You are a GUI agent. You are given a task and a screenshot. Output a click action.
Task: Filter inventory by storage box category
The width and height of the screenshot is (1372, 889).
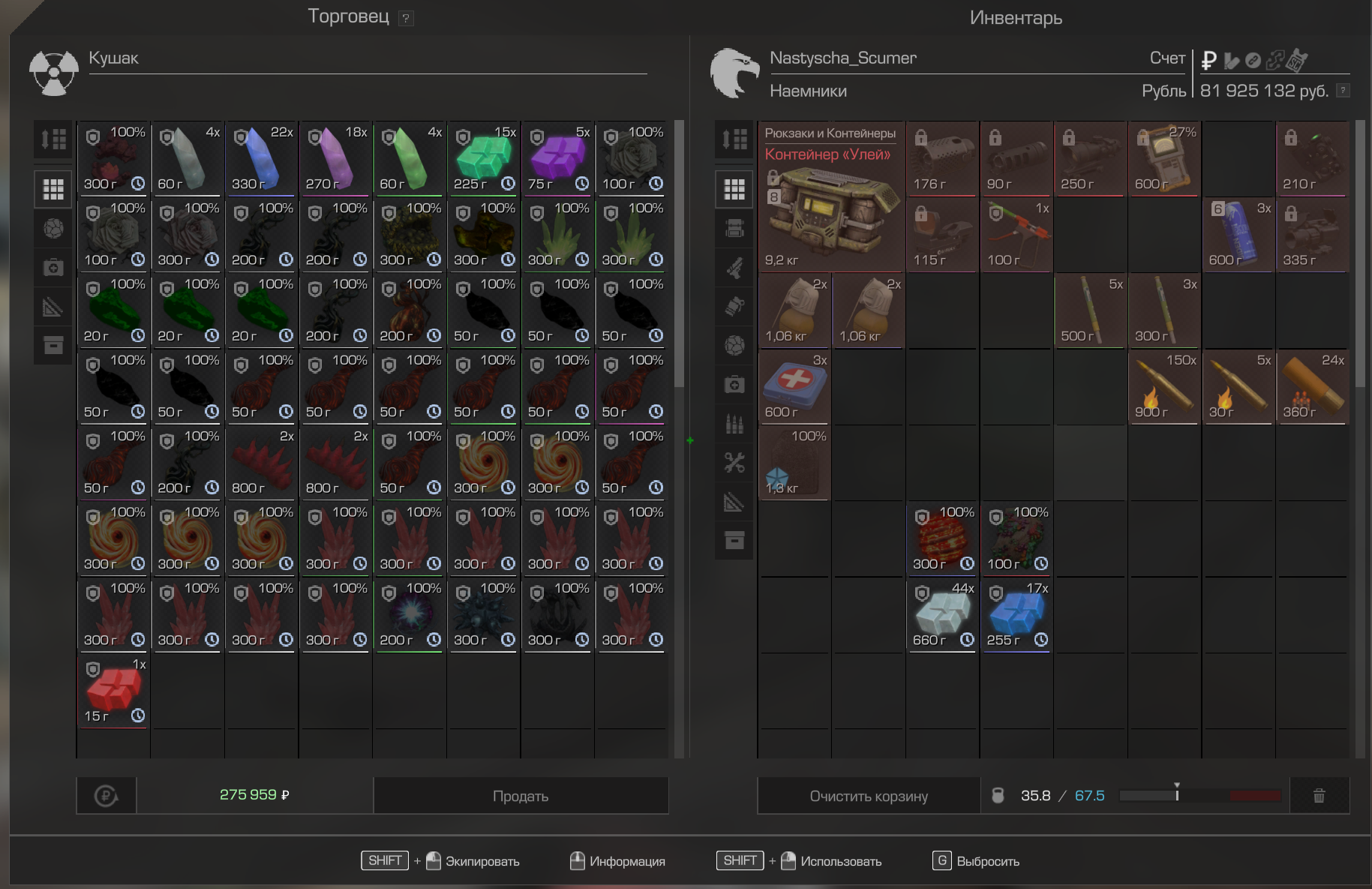(x=734, y=540)
